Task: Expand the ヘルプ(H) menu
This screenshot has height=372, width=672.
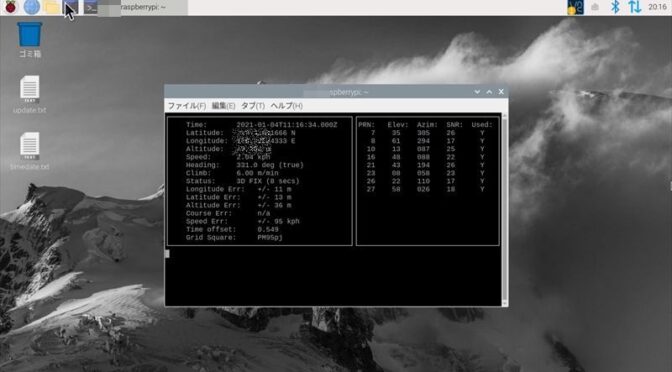Action: [x=286, y=105]
